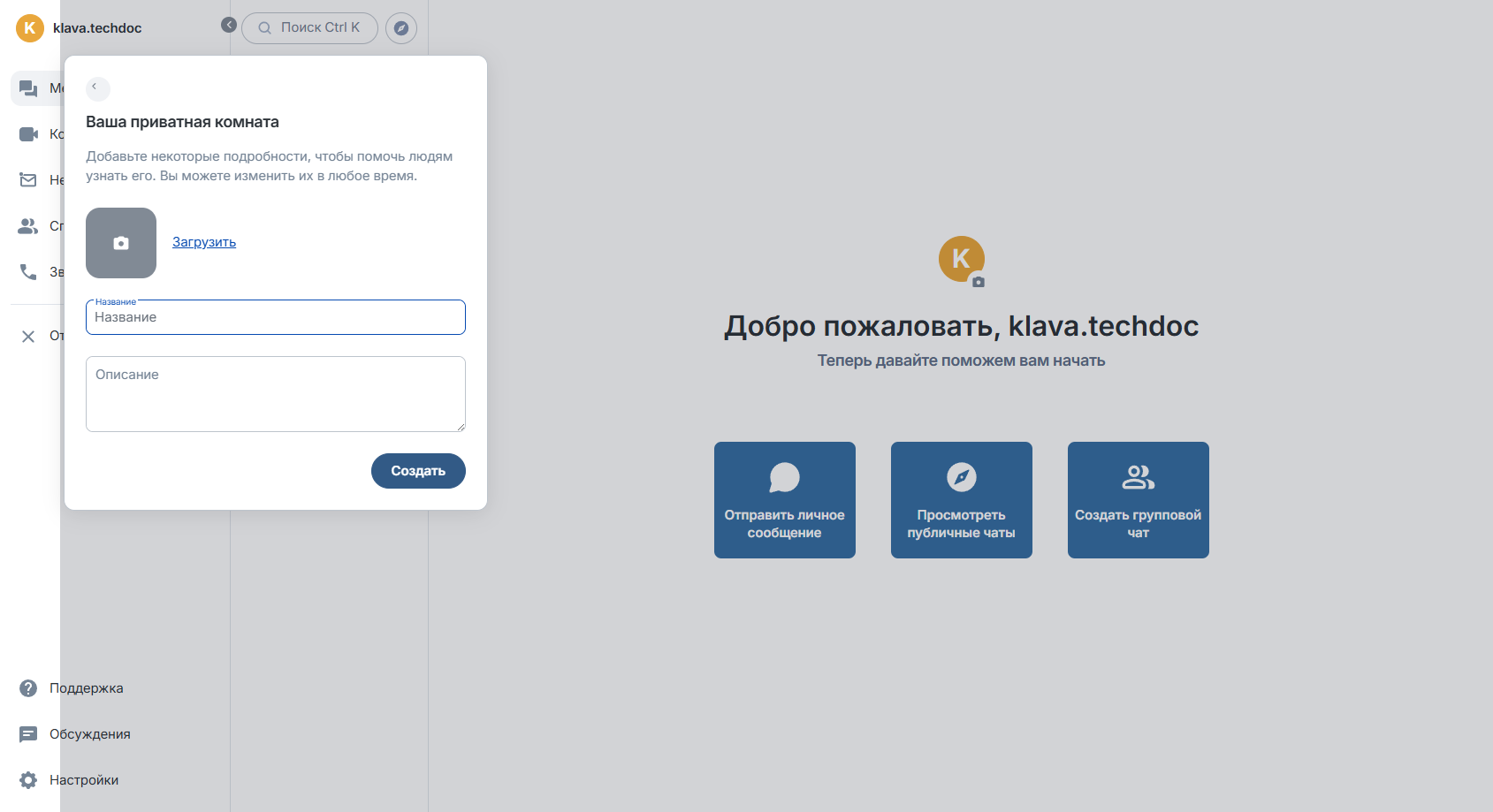Viewport: 1493px width, 812px height.
Task: Open Обсуждения discussions item
Action: (74, 734)
